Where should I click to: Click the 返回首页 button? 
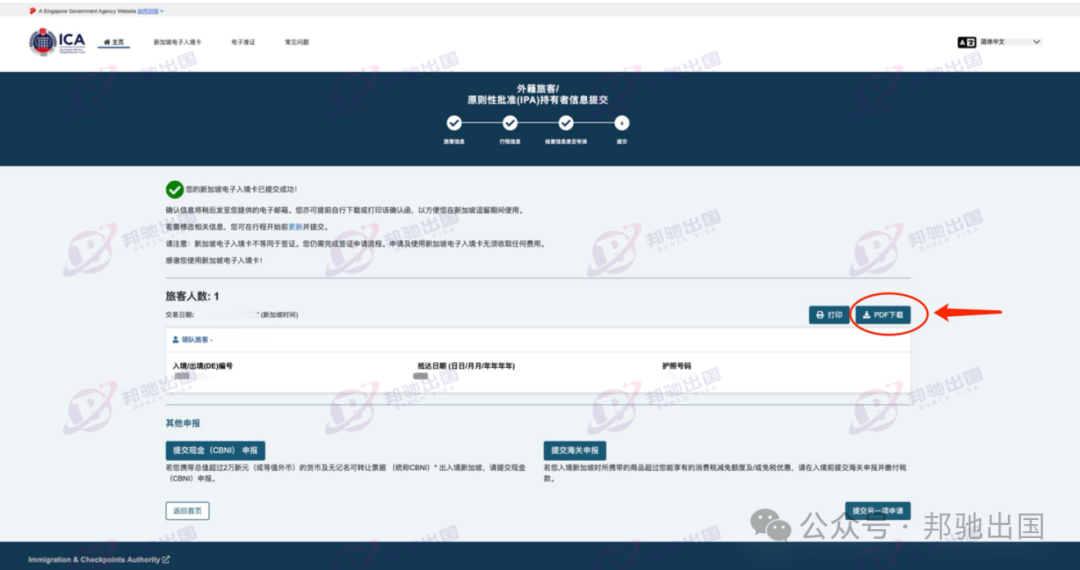[187, 511]
